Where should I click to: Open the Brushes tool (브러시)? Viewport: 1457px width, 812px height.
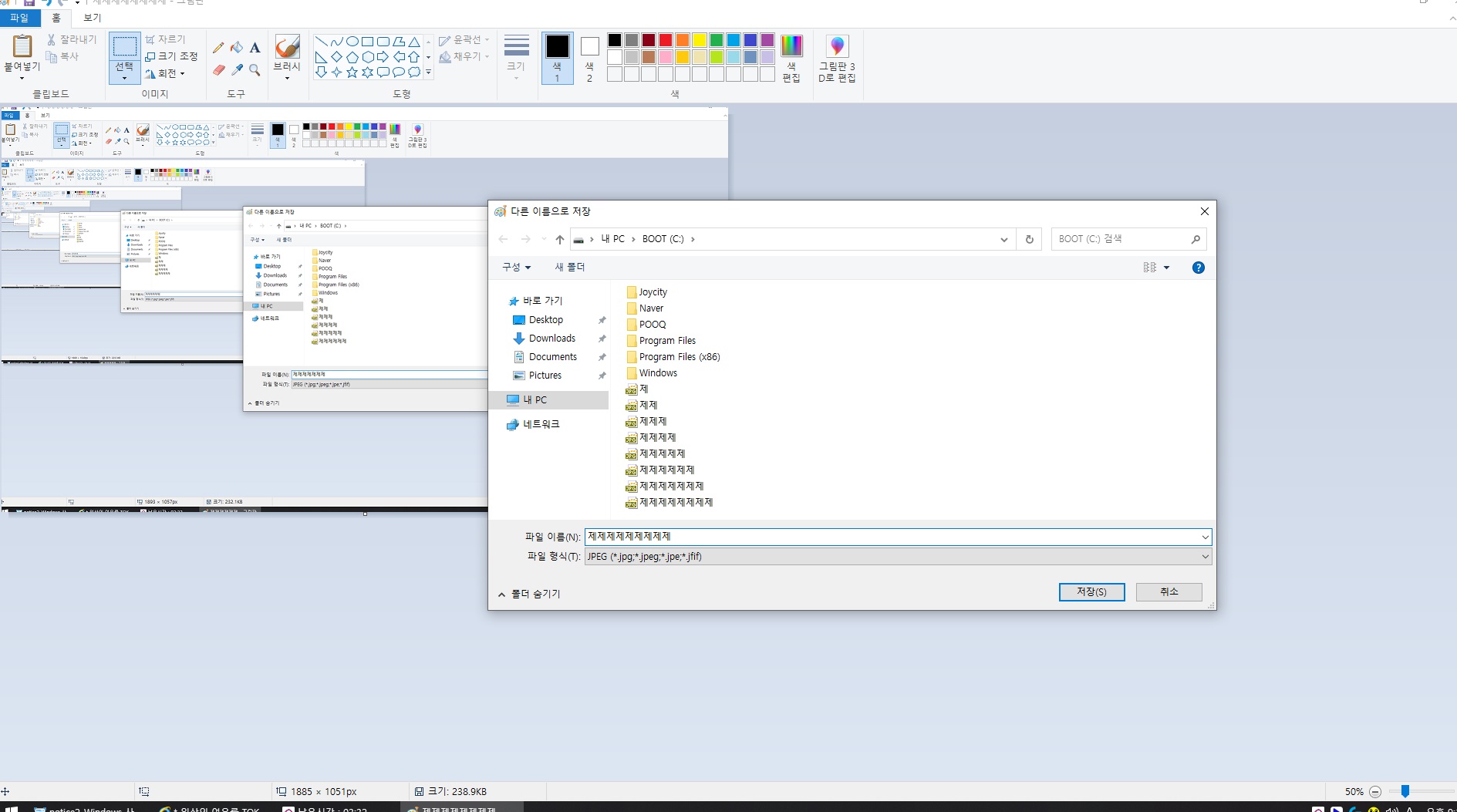(x=287, y=57)
